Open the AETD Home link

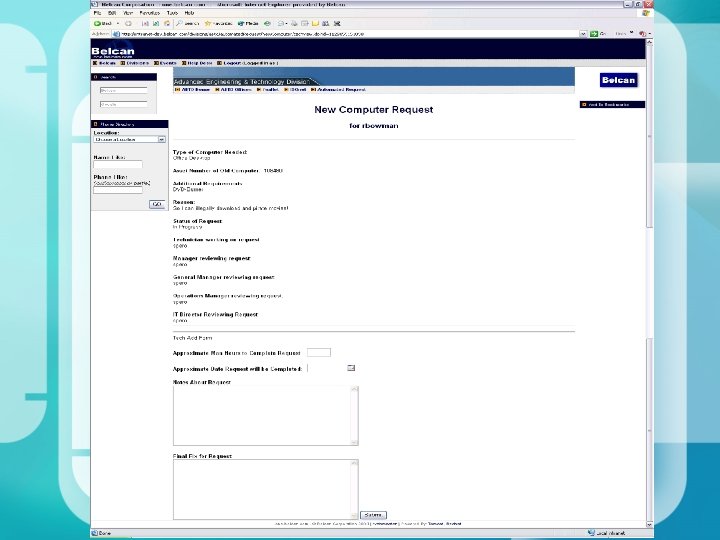193,90
